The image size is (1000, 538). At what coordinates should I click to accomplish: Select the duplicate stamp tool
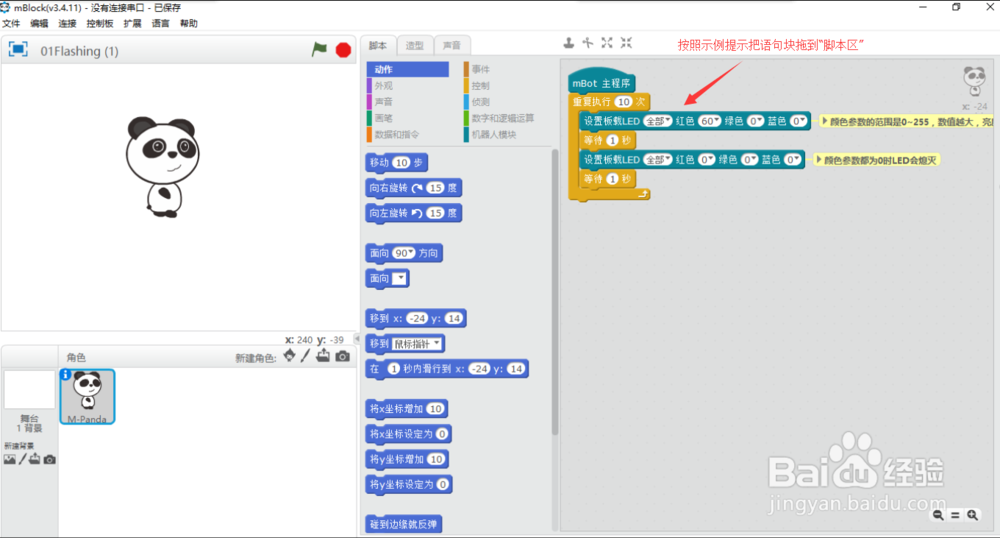(568, 43)
